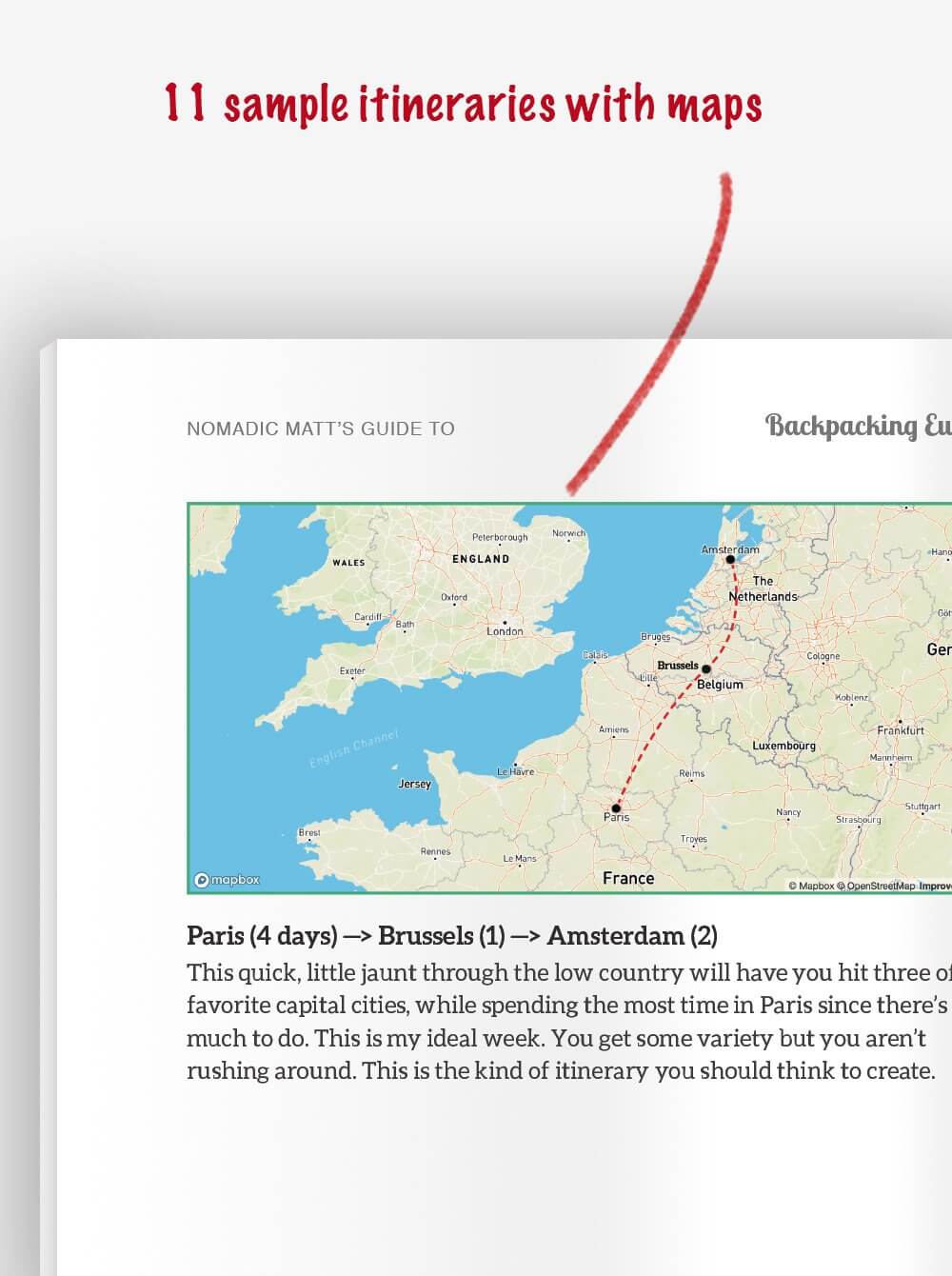Click the Le Mans label on the map
This screenshot has height=1276, width=952.
pyautogui.click(x=520, y=858)
